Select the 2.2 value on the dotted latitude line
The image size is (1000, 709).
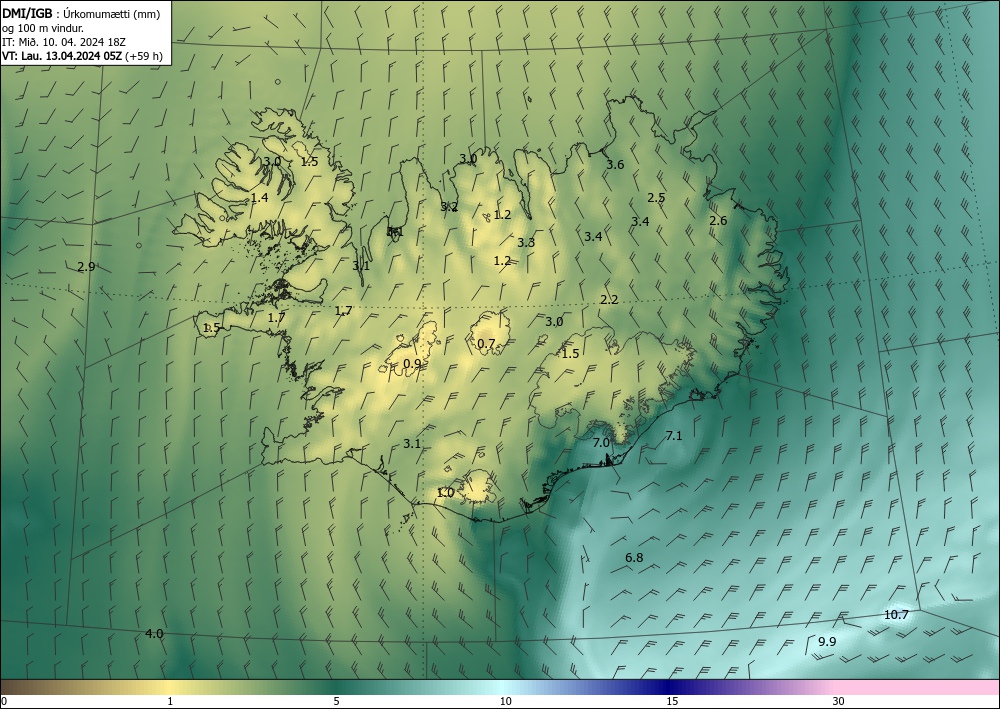tap(609, 300)
